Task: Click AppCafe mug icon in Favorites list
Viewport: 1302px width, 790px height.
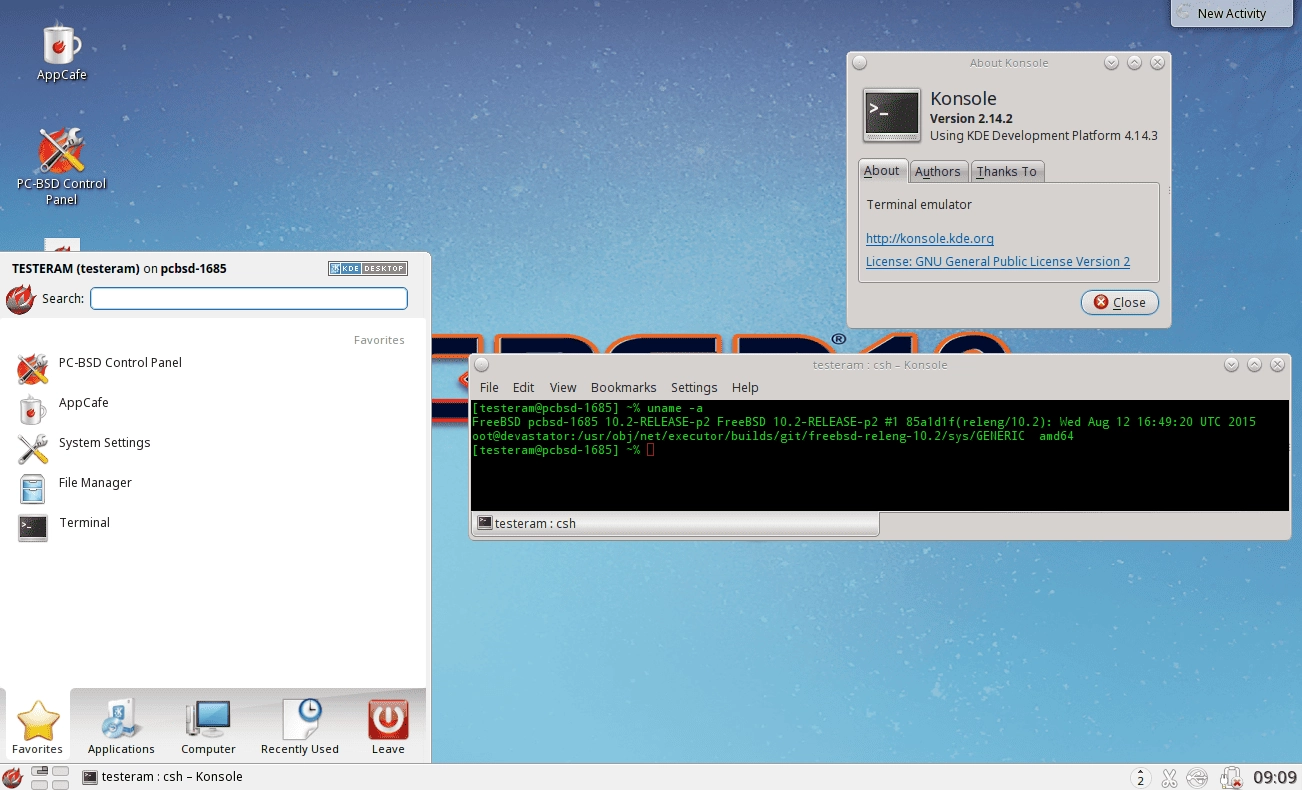Action: tap(33, 409)
